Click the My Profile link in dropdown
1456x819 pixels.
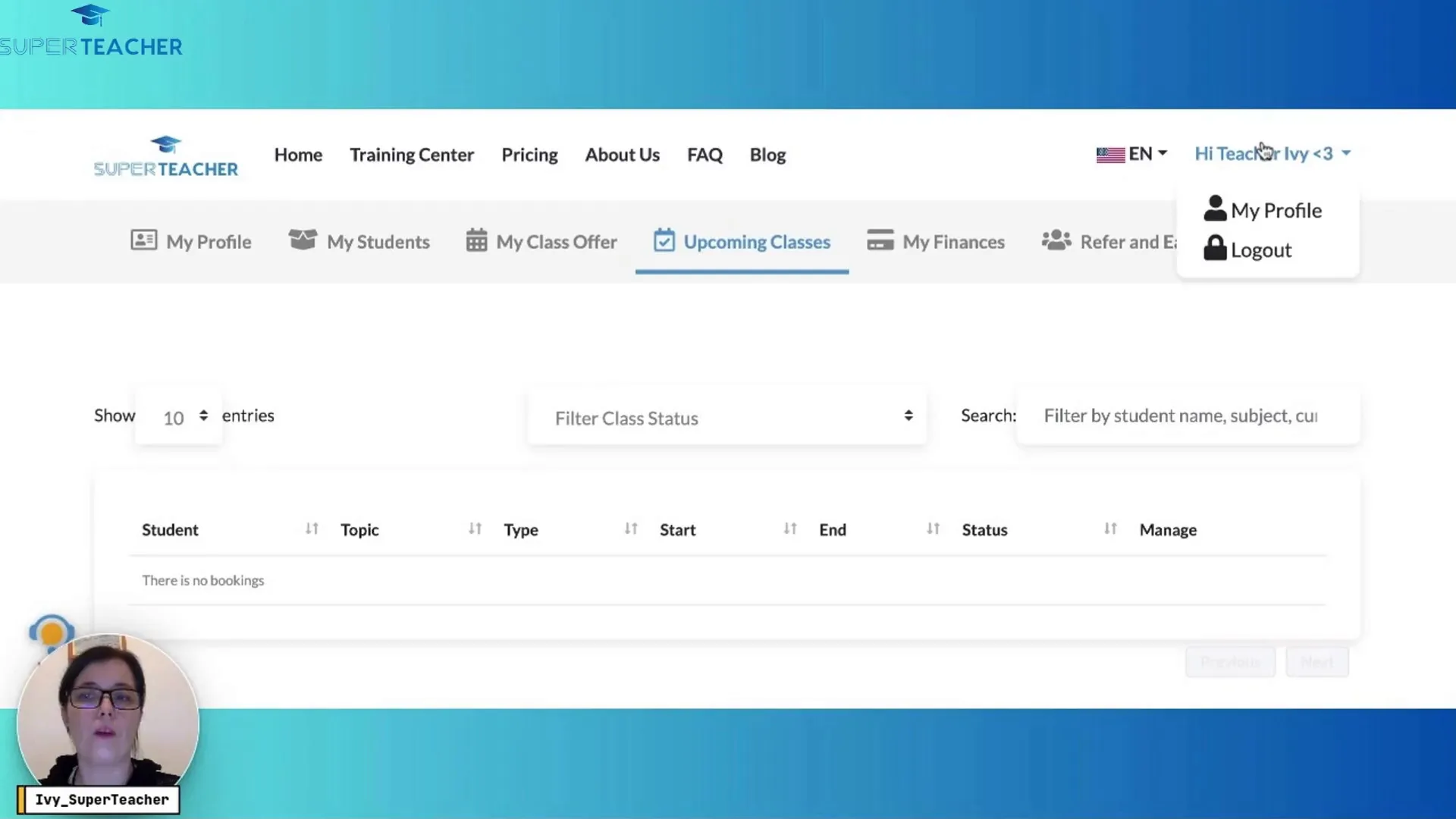coord(1276,210)
